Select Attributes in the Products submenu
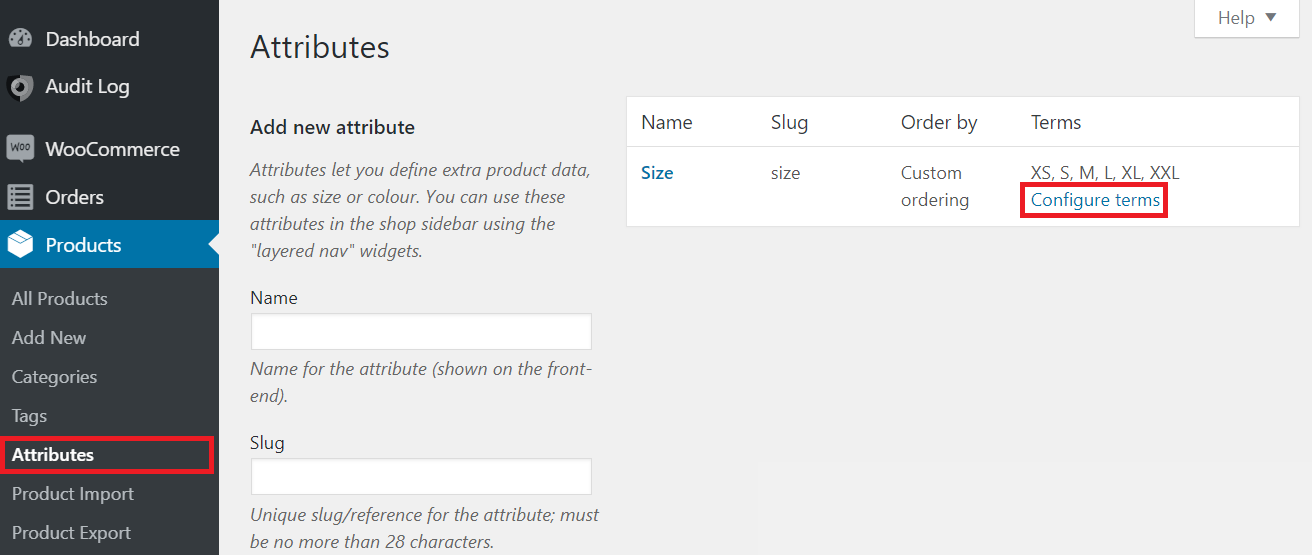This screenshot has width=1312, height=555. 53,454
